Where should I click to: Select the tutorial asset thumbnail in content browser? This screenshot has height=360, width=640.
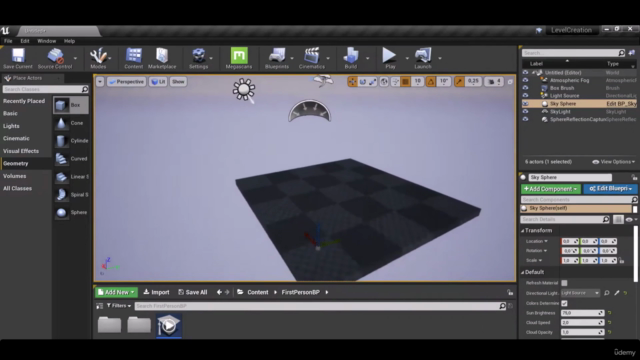pyautogui.click(x=169, y=326)
